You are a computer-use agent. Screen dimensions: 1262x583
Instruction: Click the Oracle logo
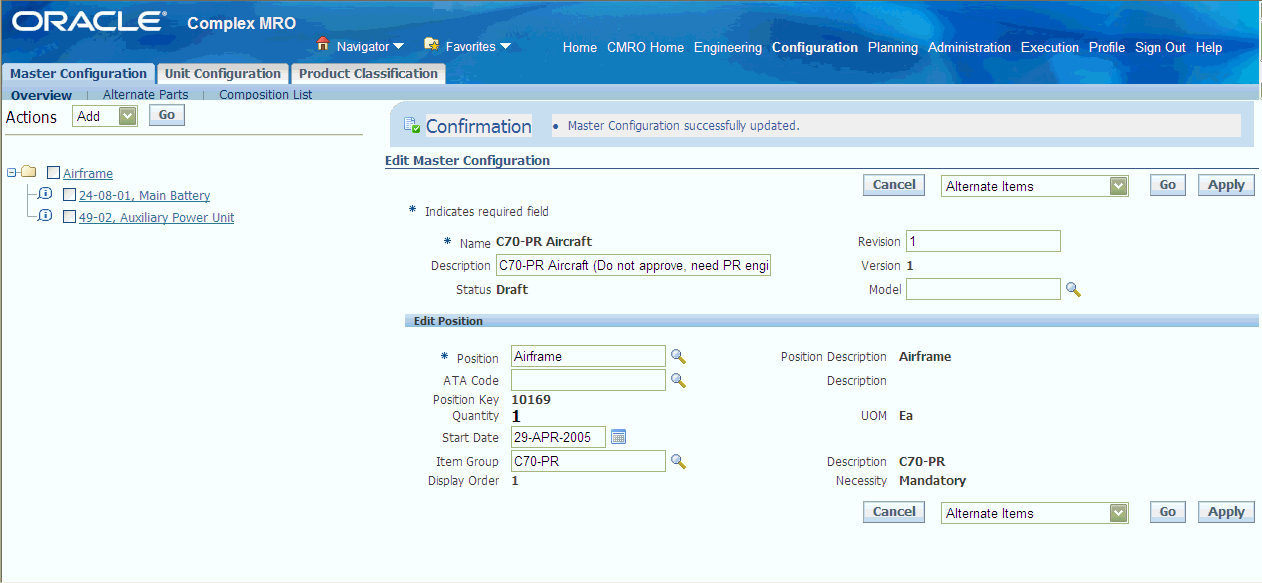click(x=89, y=21)
